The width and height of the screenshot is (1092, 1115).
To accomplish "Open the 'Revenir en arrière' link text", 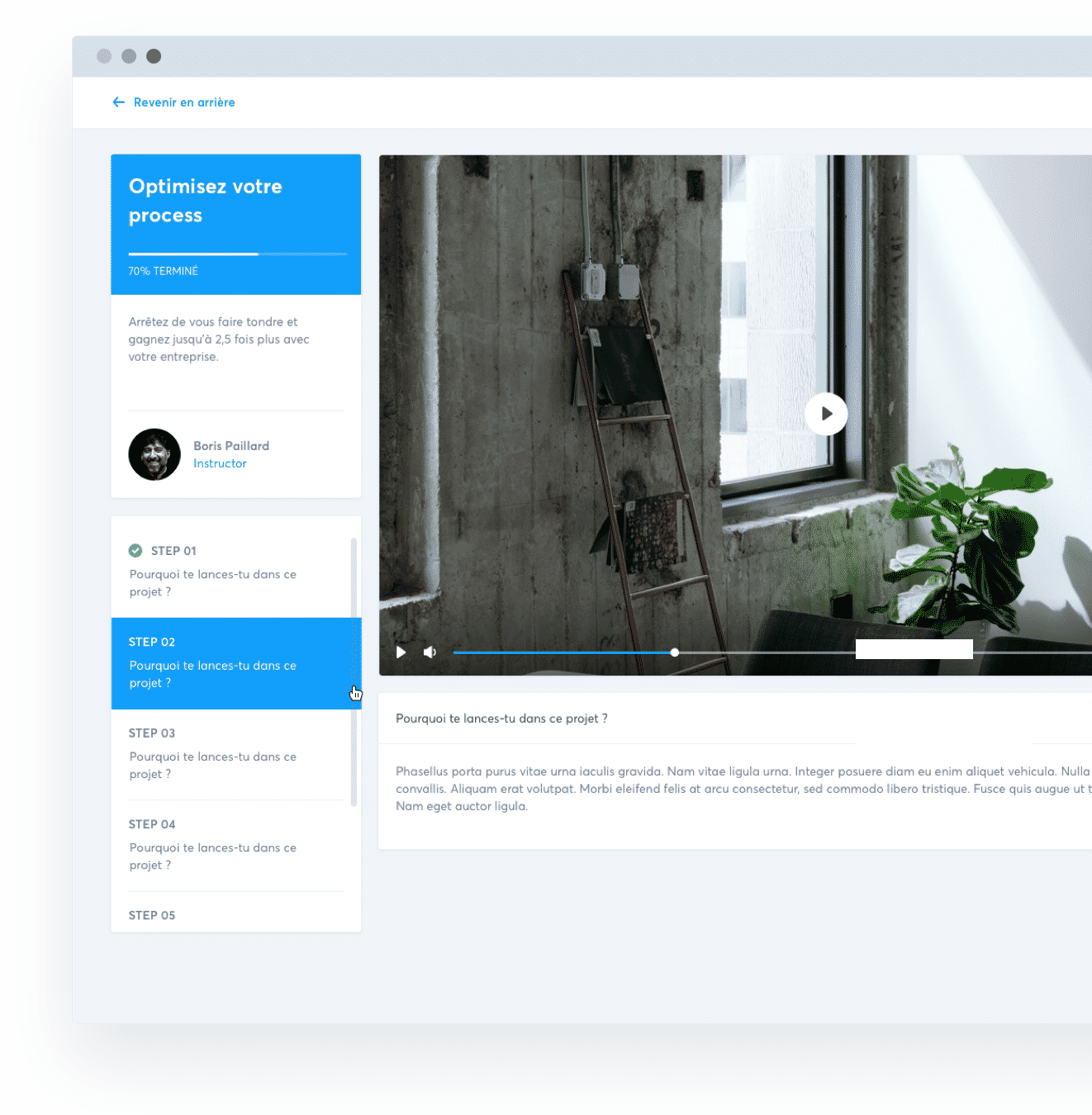I will coord(184,102).
